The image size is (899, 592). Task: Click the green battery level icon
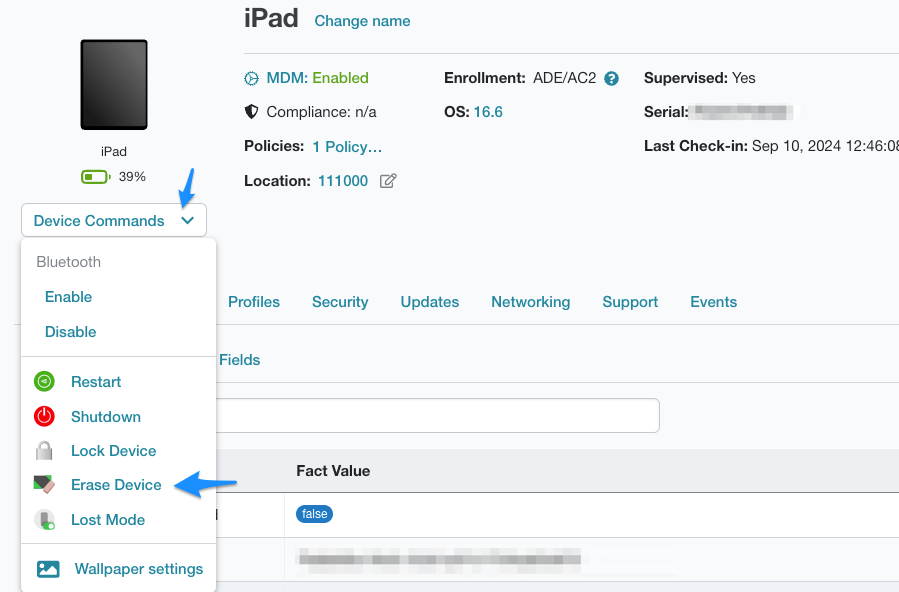(96, 177)
